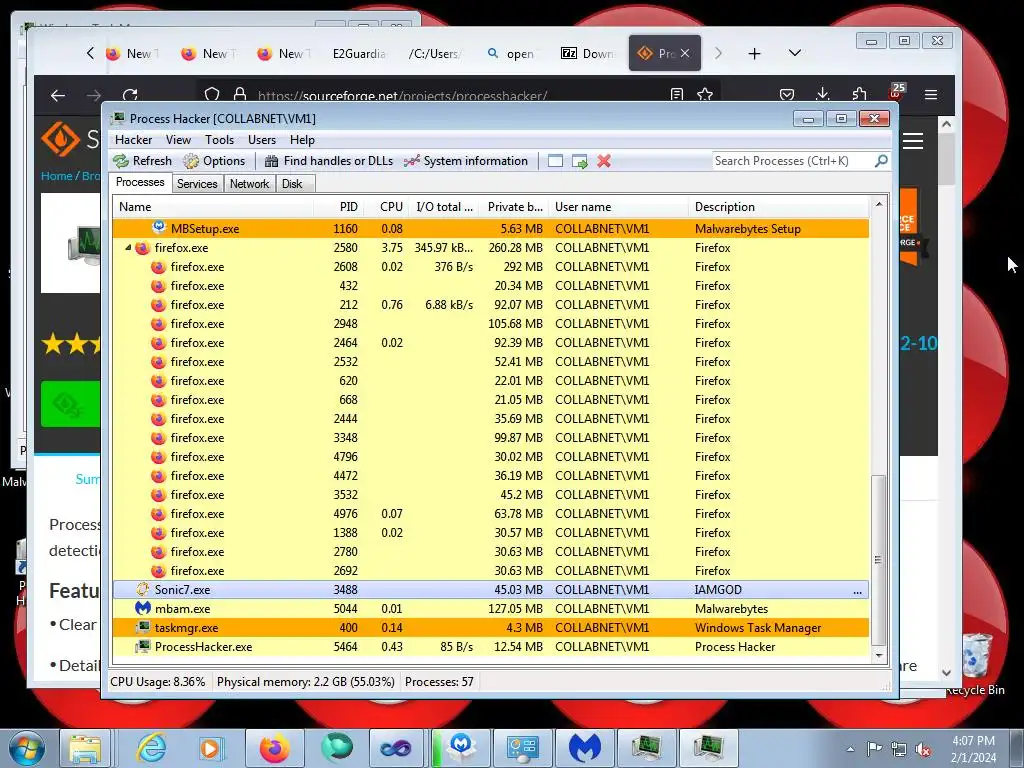Open the View menu
Screen dimensions: 1024x768
pos(178,140)
